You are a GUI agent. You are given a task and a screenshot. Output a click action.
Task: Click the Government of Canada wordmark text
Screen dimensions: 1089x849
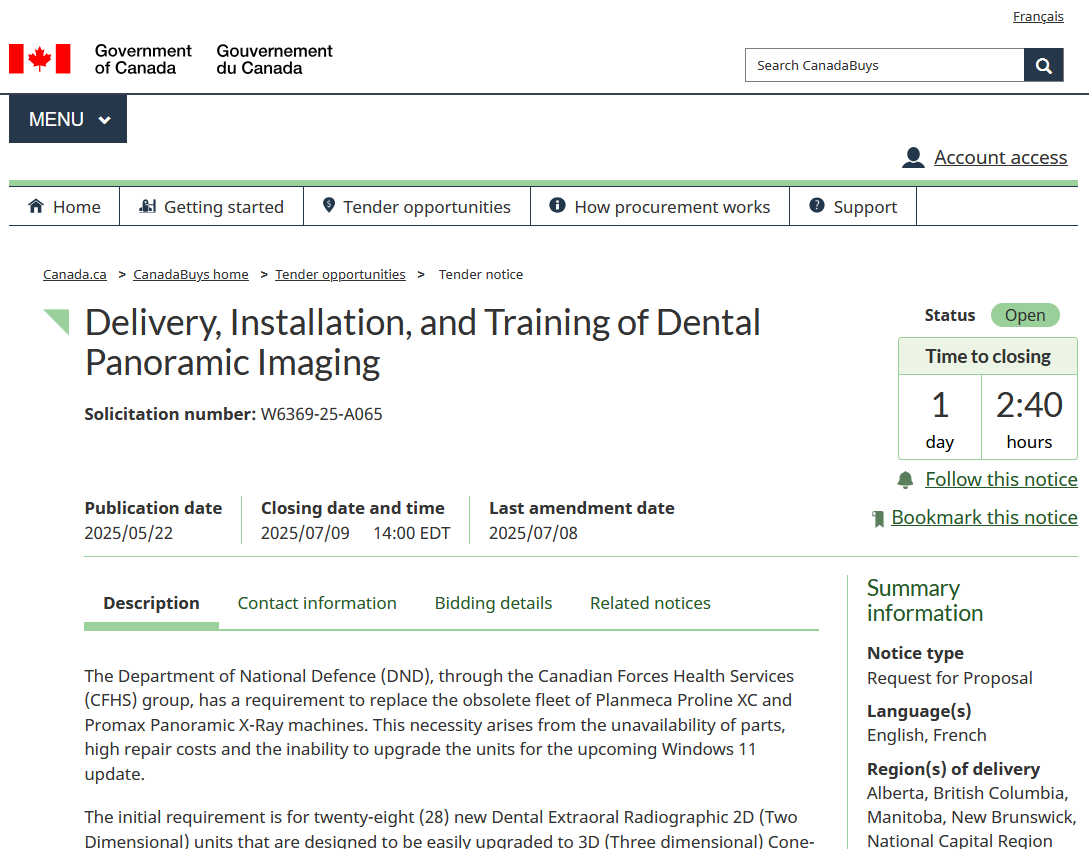click(143, 60)
